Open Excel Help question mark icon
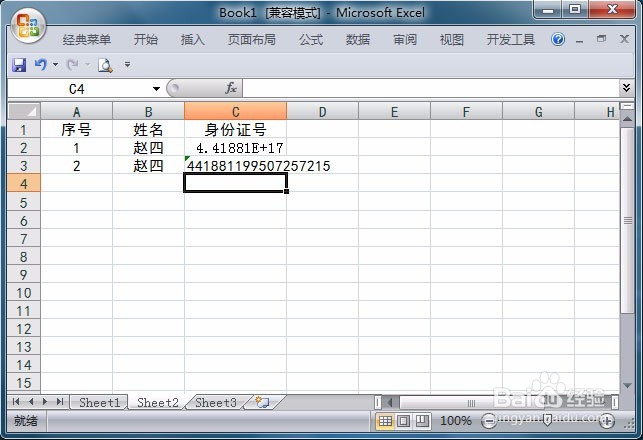Image resolution: width=643 pixels, height=440 pixels. click(x=558, y=39)
